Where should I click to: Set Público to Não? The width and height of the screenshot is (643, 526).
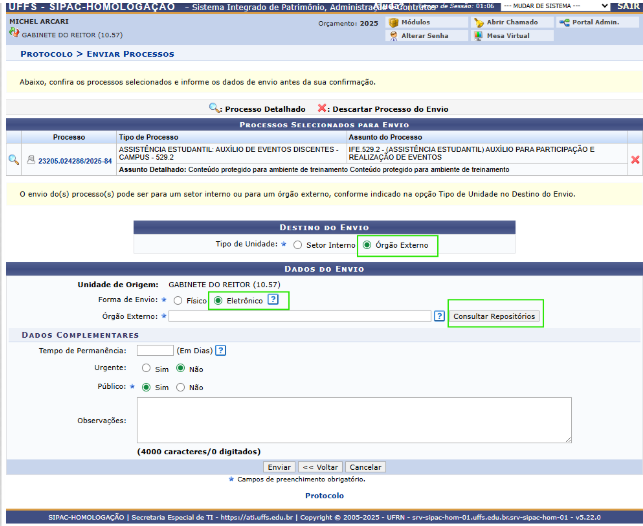tap(181, 387)
